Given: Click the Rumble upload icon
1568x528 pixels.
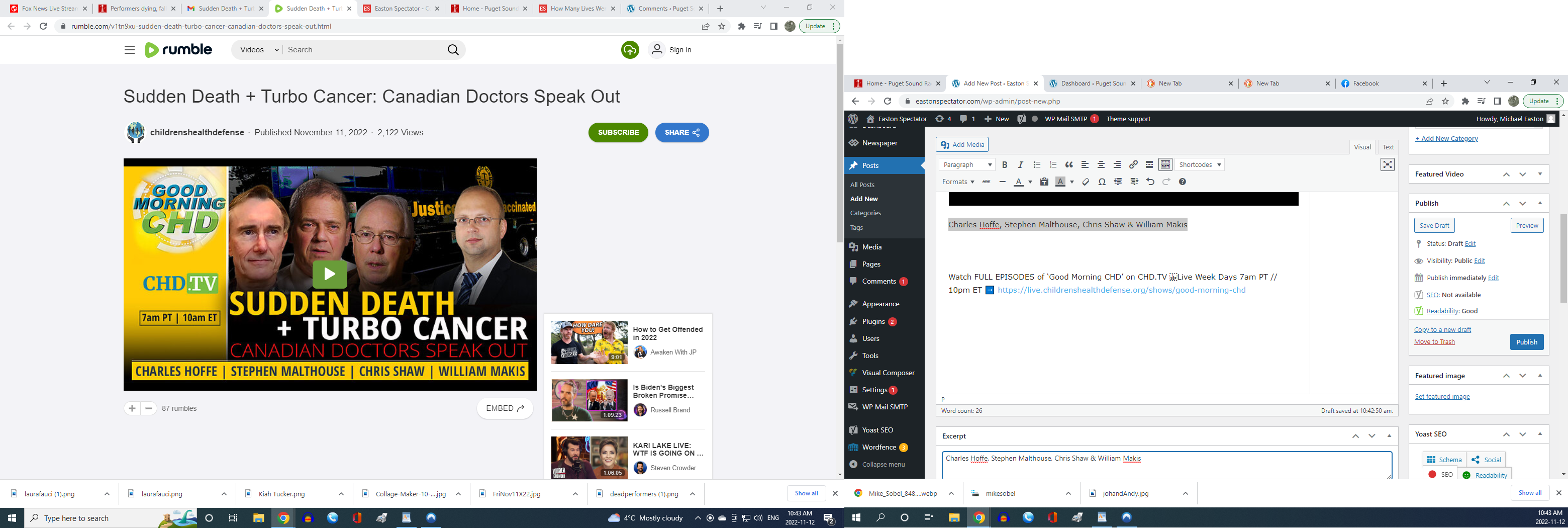Looking at the screenshot, I should (630, 50).
